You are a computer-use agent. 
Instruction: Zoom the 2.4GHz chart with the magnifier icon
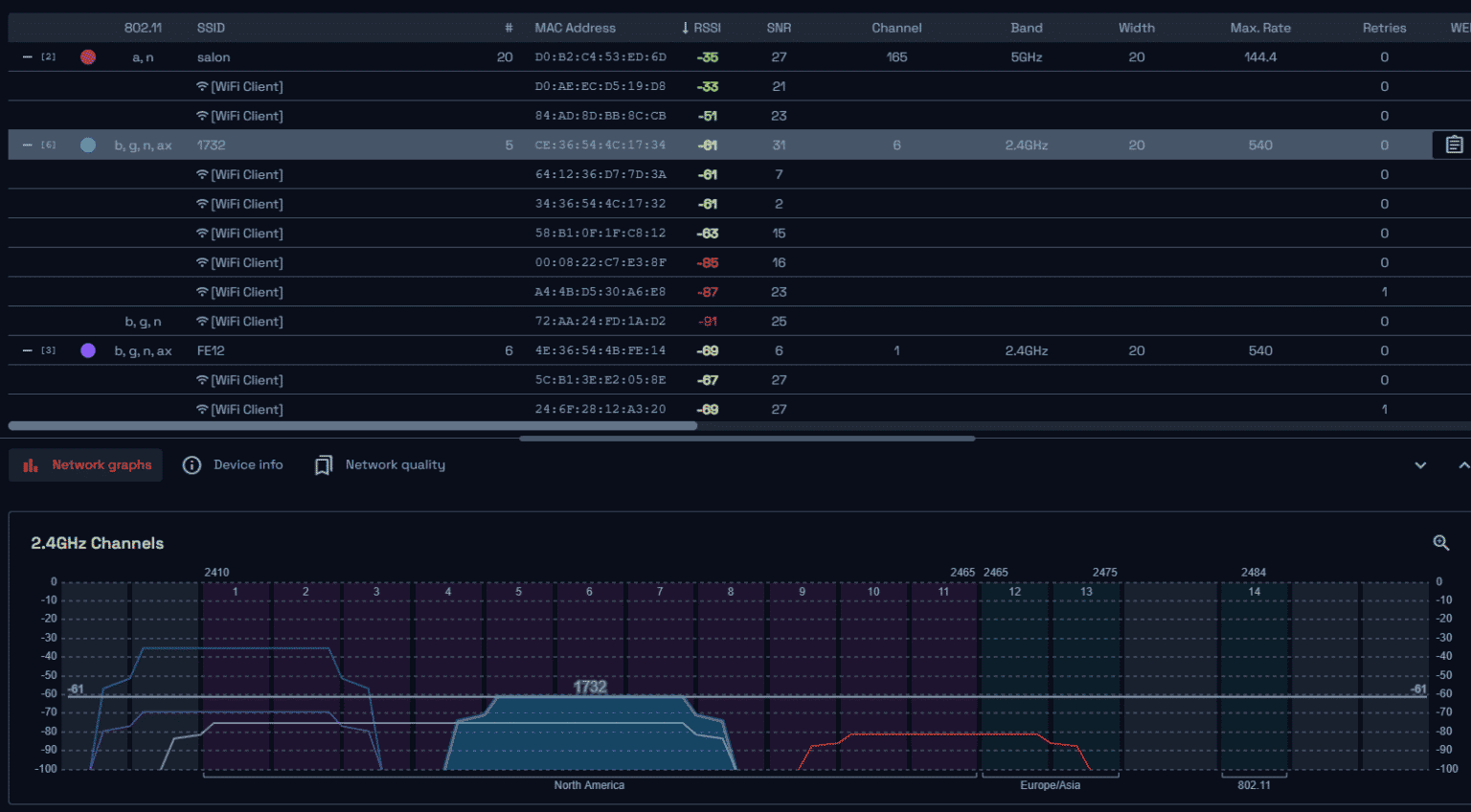[1440, 542]
